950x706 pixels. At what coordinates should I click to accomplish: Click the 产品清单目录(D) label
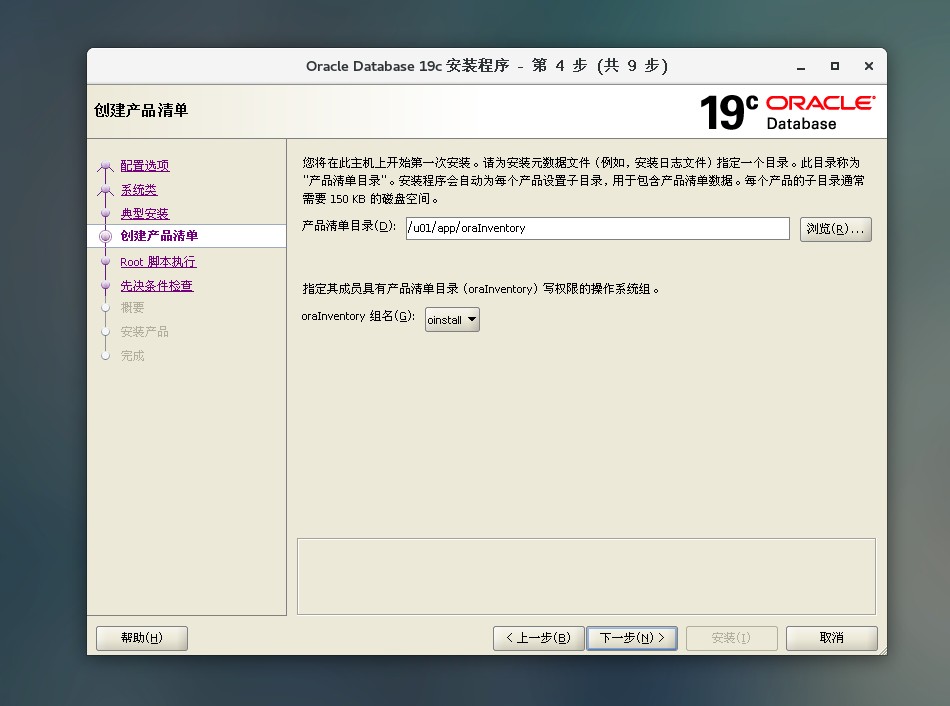click(348, 226)
